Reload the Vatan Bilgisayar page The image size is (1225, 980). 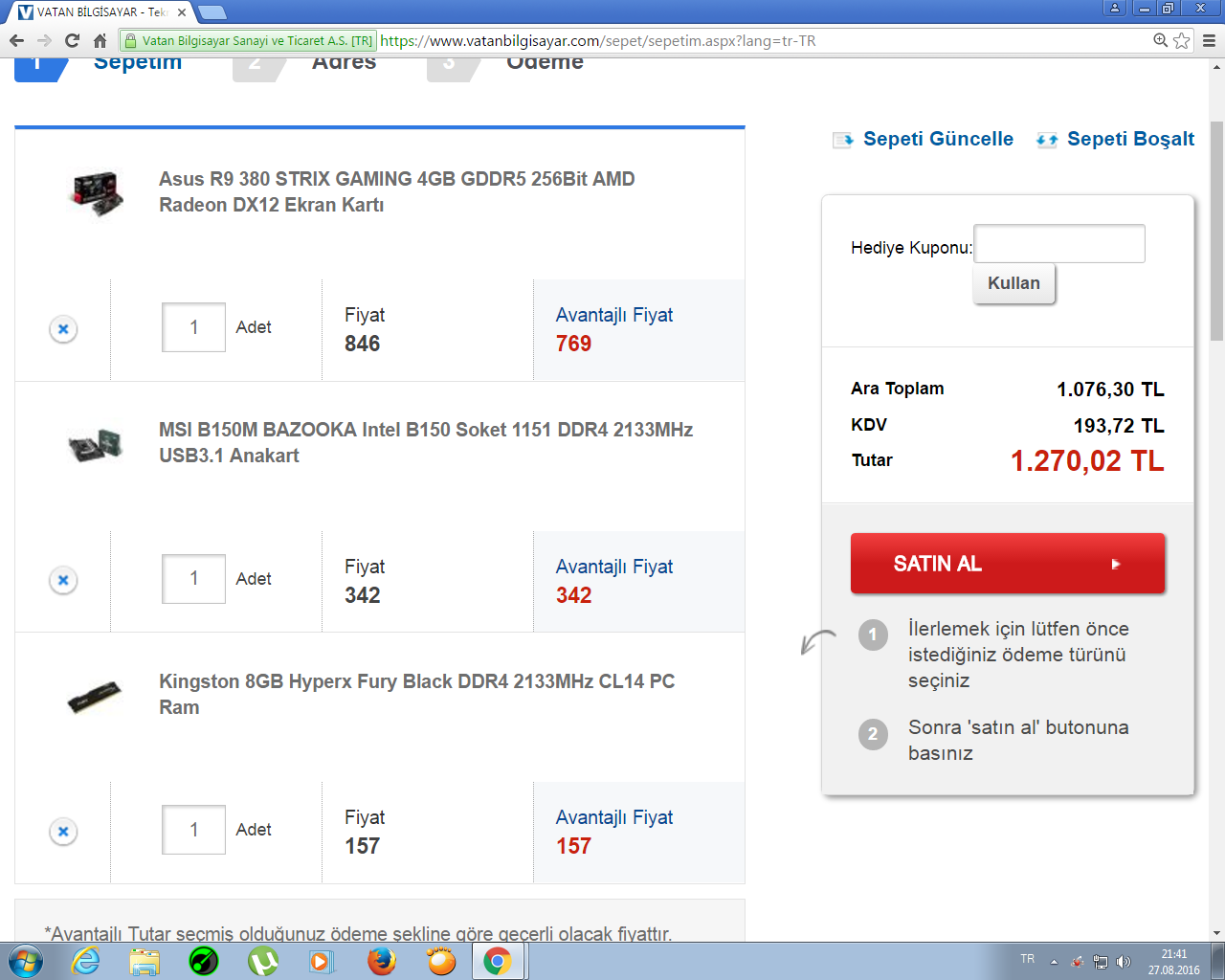pos(72,40)
